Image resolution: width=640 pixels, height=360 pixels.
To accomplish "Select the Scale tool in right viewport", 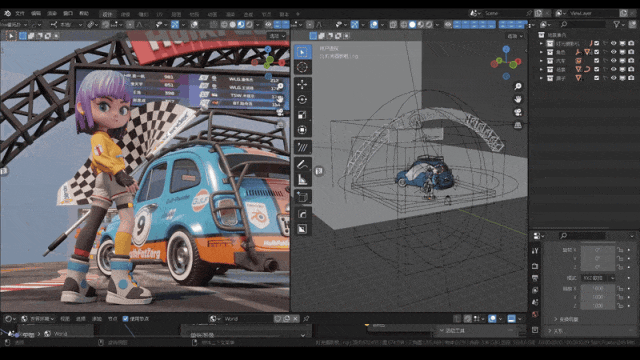I will point(302,115).
